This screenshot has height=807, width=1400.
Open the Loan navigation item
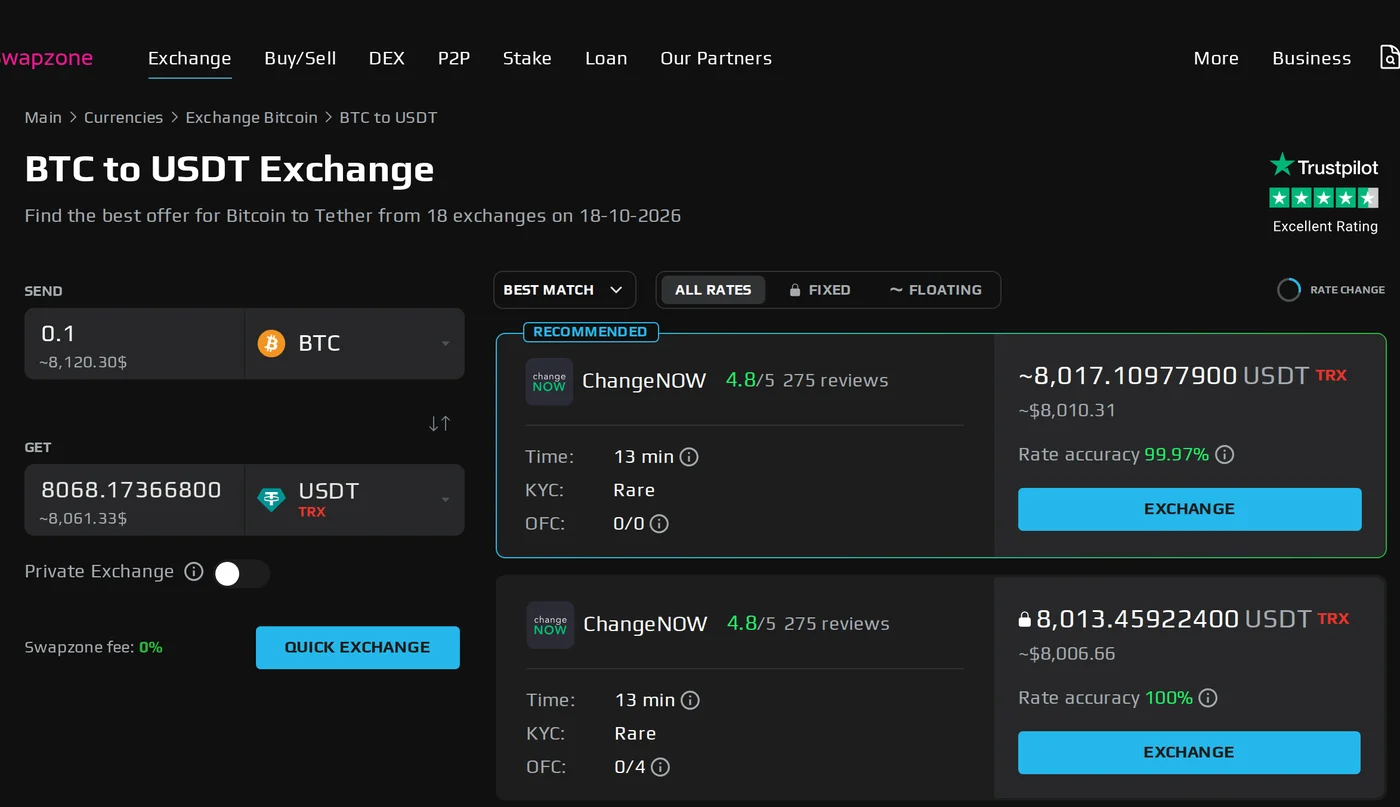point(606,58)
